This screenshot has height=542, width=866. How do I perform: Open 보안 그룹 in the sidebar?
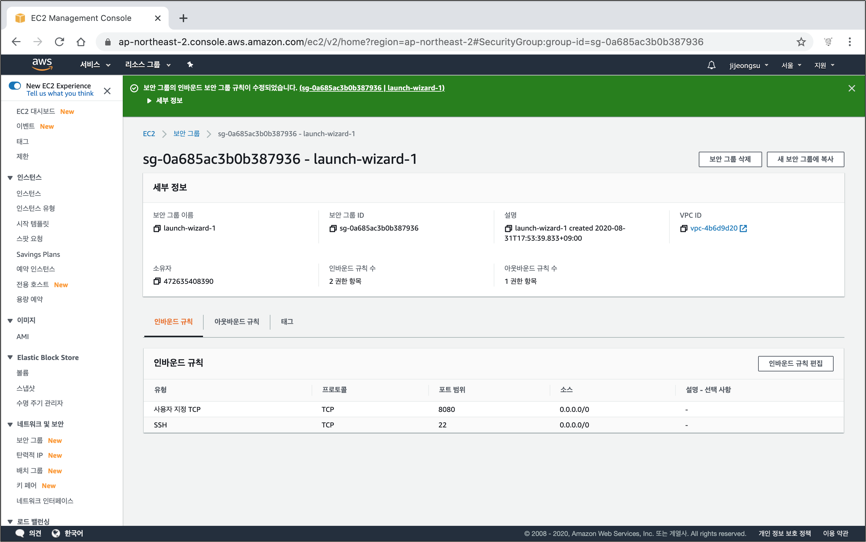pos(29,440)
